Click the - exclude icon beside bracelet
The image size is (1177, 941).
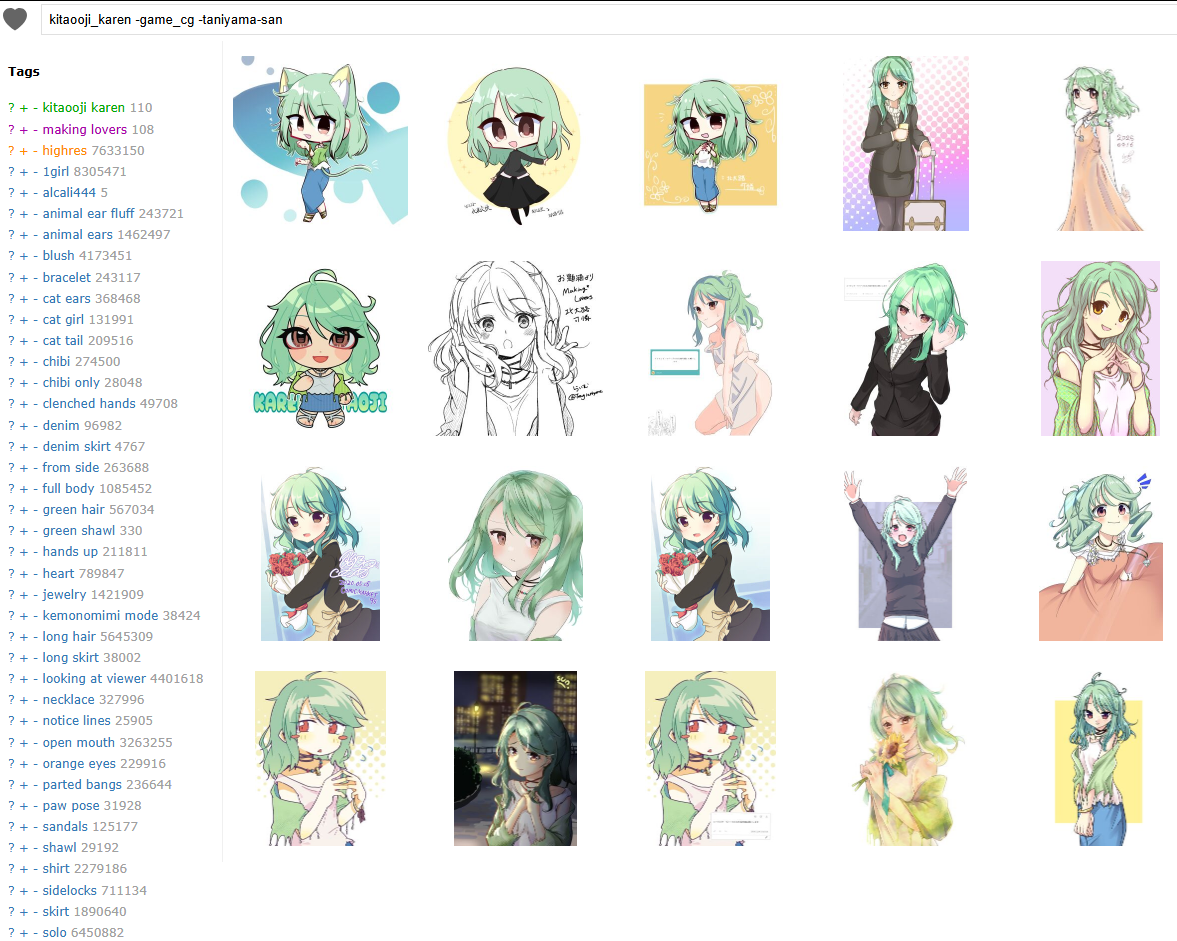pyautogui.click(x=35, y=277)
